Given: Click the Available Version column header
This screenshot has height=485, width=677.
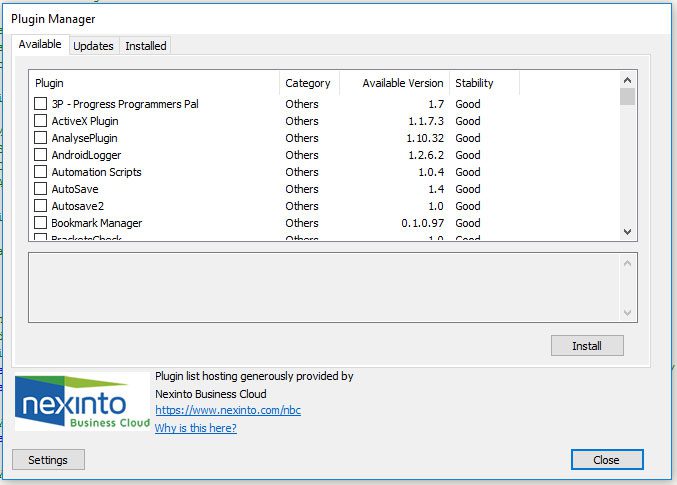Looking at the screenshot, I should point(395,83).
